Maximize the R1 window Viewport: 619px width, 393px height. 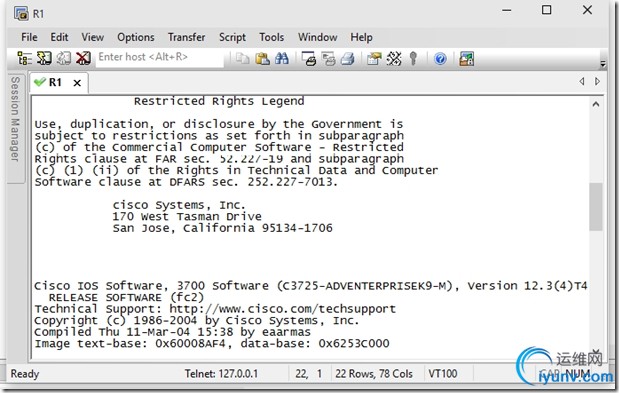[x=546, y=10]
